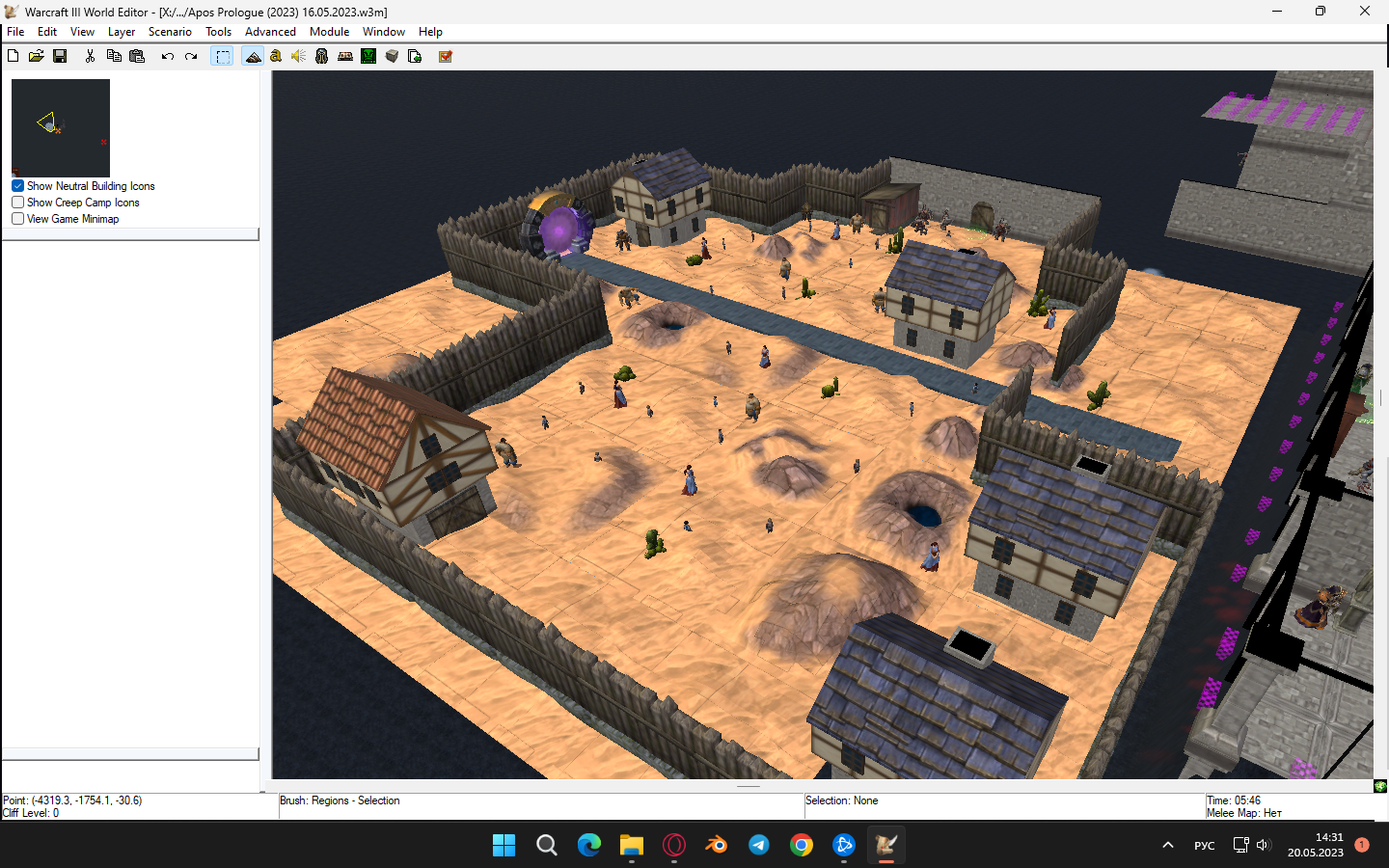
Task: Open Battle.net from the taskbar
Action: (x=844, y=845)
